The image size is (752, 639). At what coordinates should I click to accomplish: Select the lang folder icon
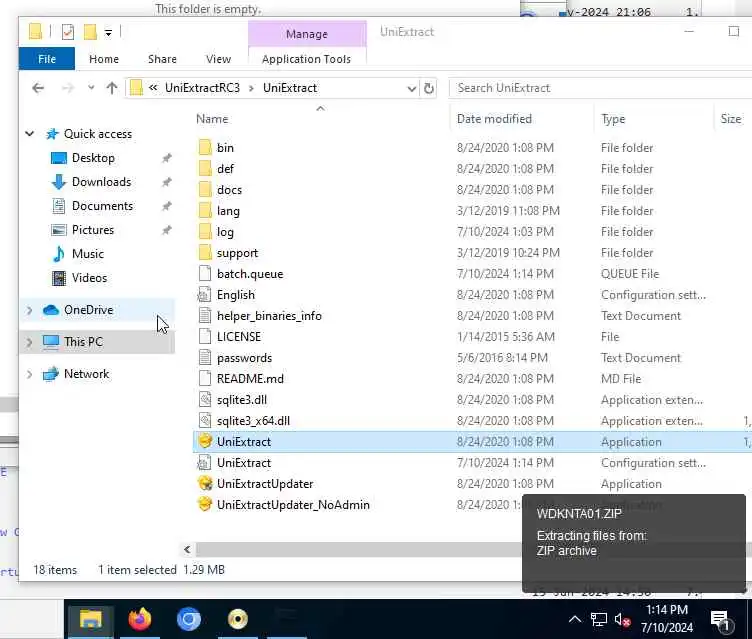pos(205,211)
